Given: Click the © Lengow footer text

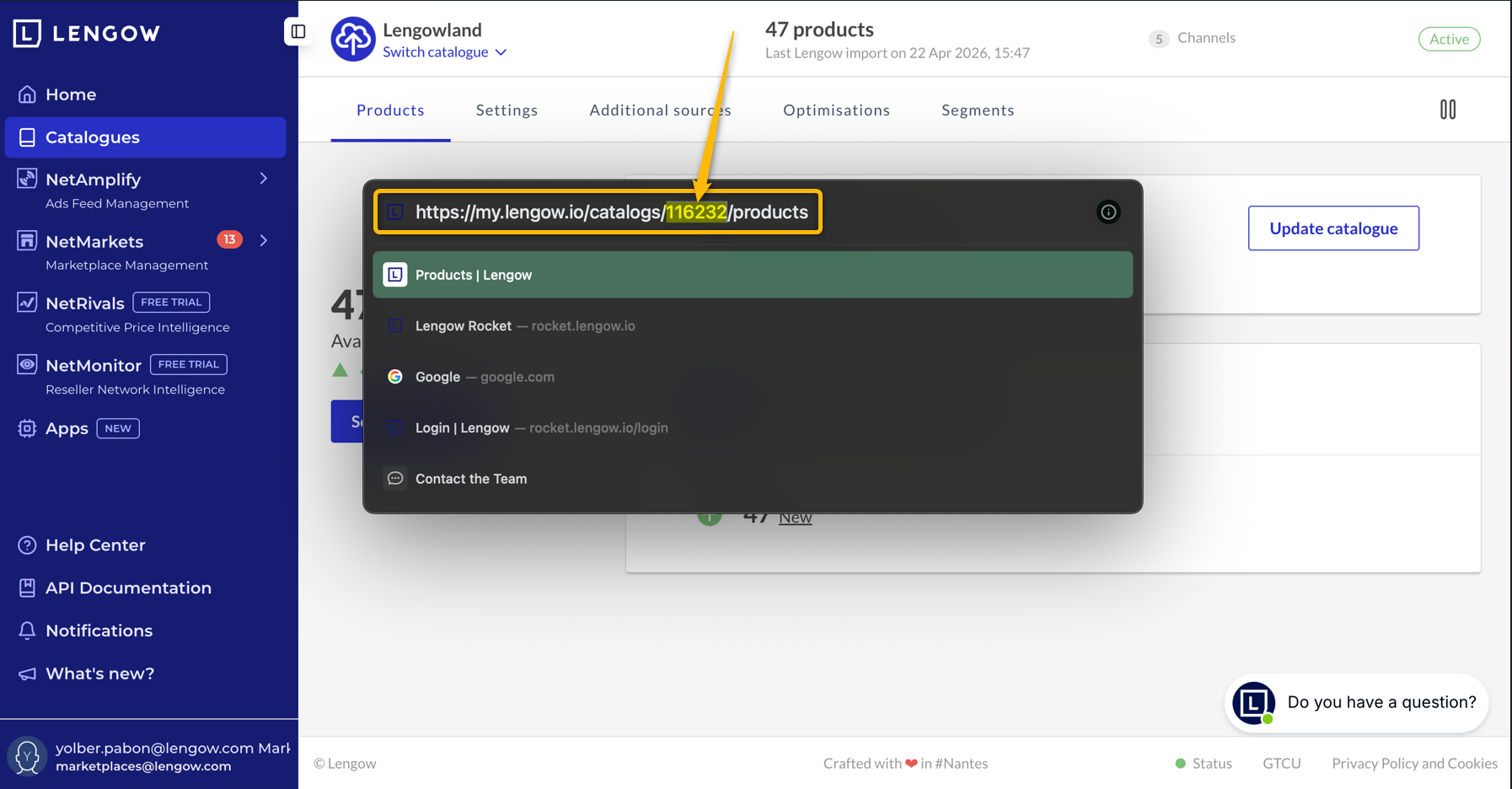Looking at the screenshot, I should click(x=345, y=764).
